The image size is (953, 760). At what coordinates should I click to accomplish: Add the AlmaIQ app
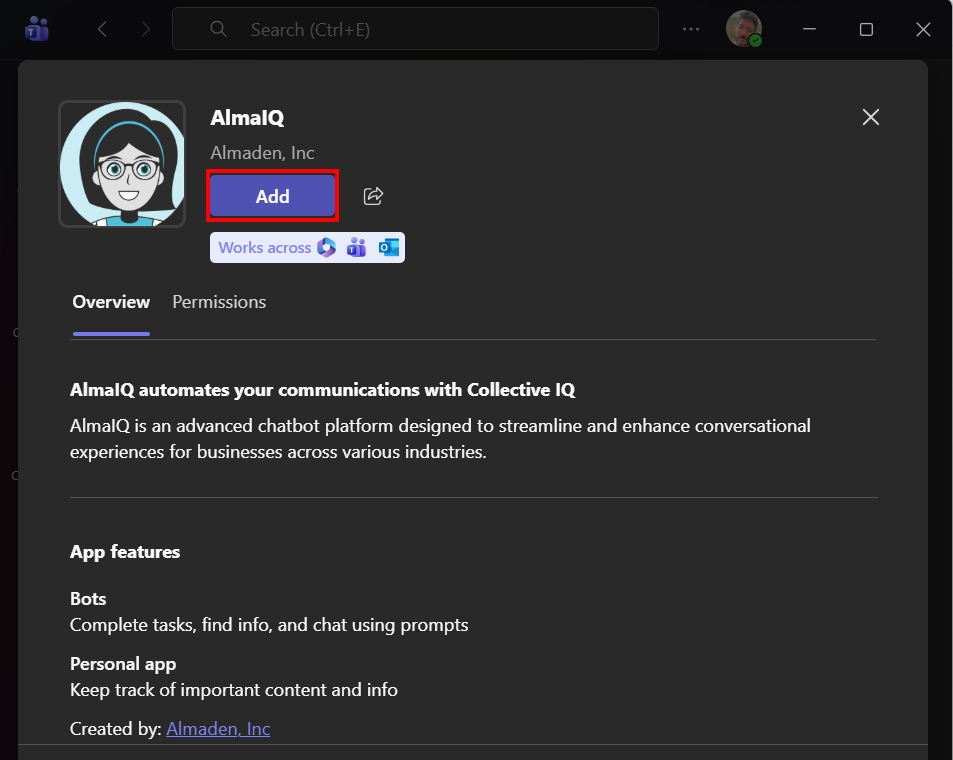click(272, 196)
